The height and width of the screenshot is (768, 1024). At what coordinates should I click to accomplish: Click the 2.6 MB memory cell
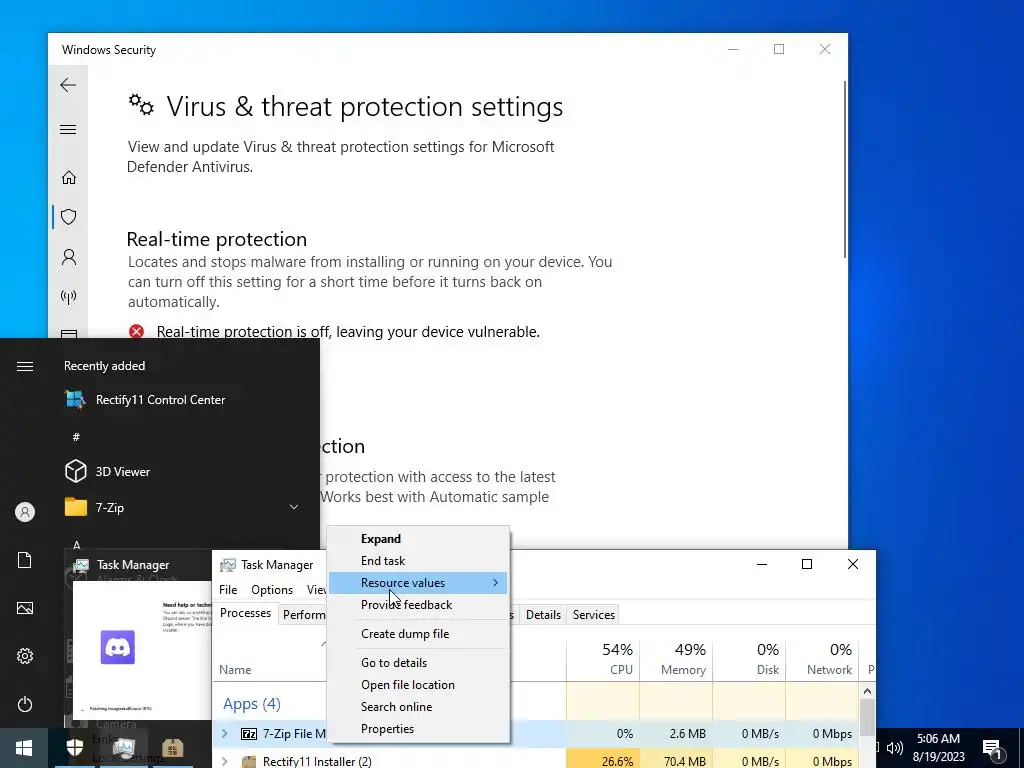676,734
